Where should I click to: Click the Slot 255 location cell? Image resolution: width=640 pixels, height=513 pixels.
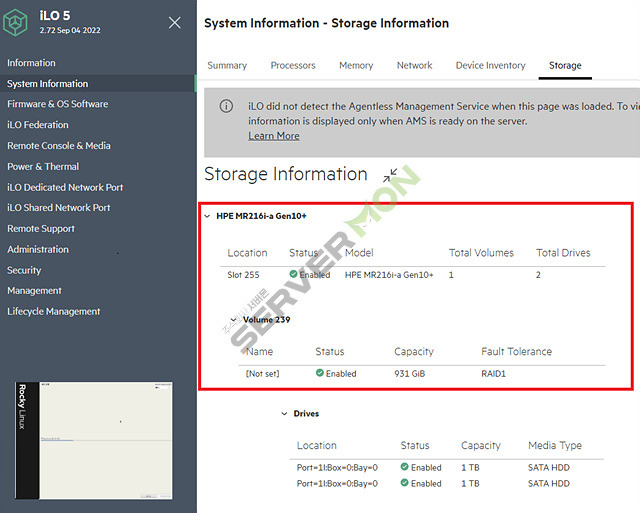[243, 275]
